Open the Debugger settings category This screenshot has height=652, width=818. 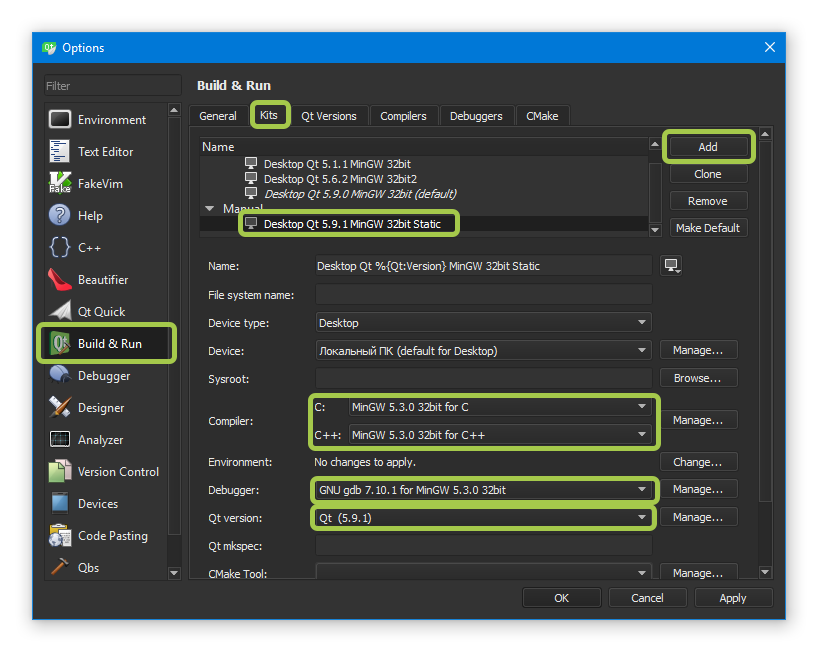106,376
